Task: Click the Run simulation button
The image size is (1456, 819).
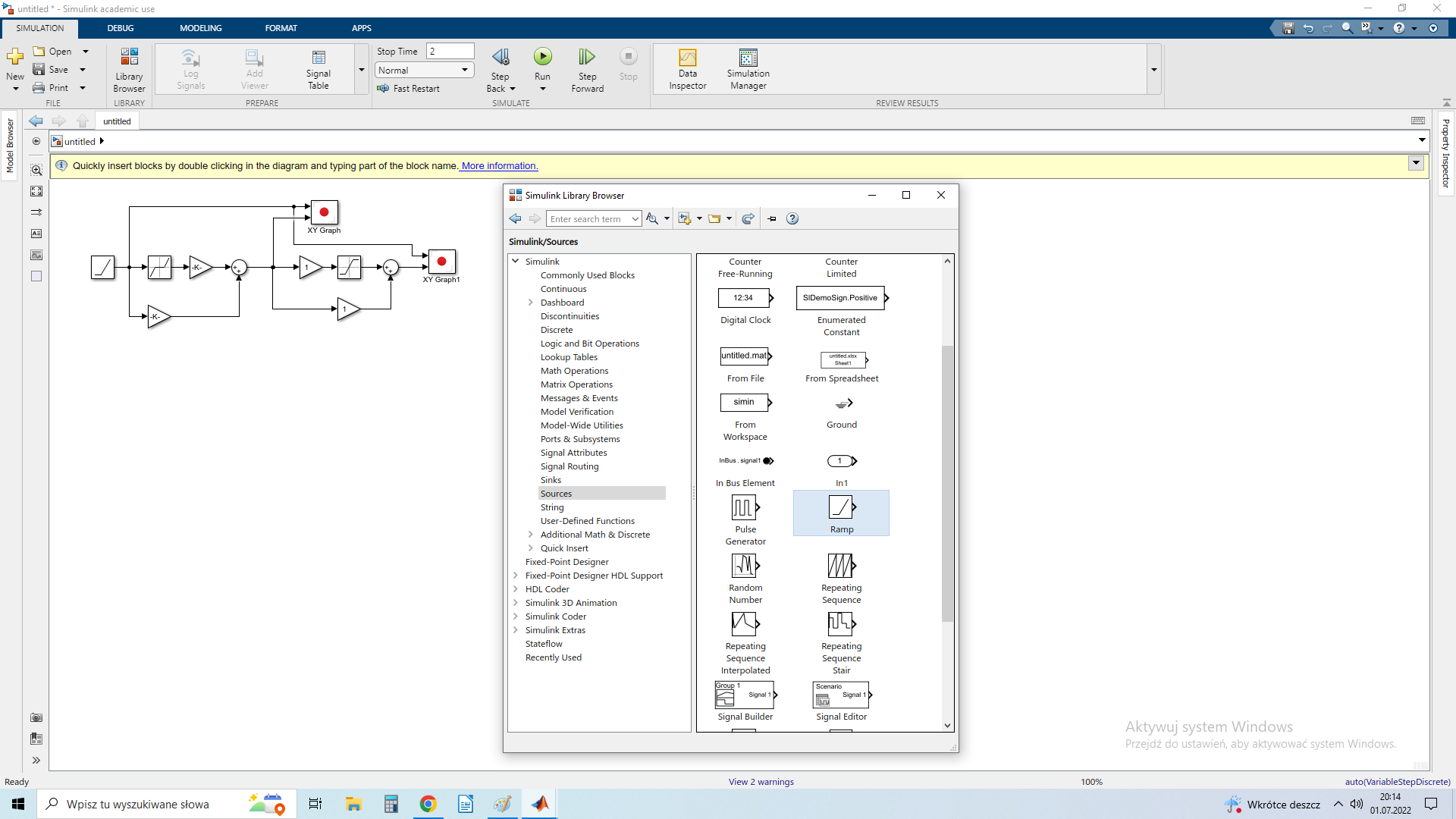Action: tap(542, 57)
